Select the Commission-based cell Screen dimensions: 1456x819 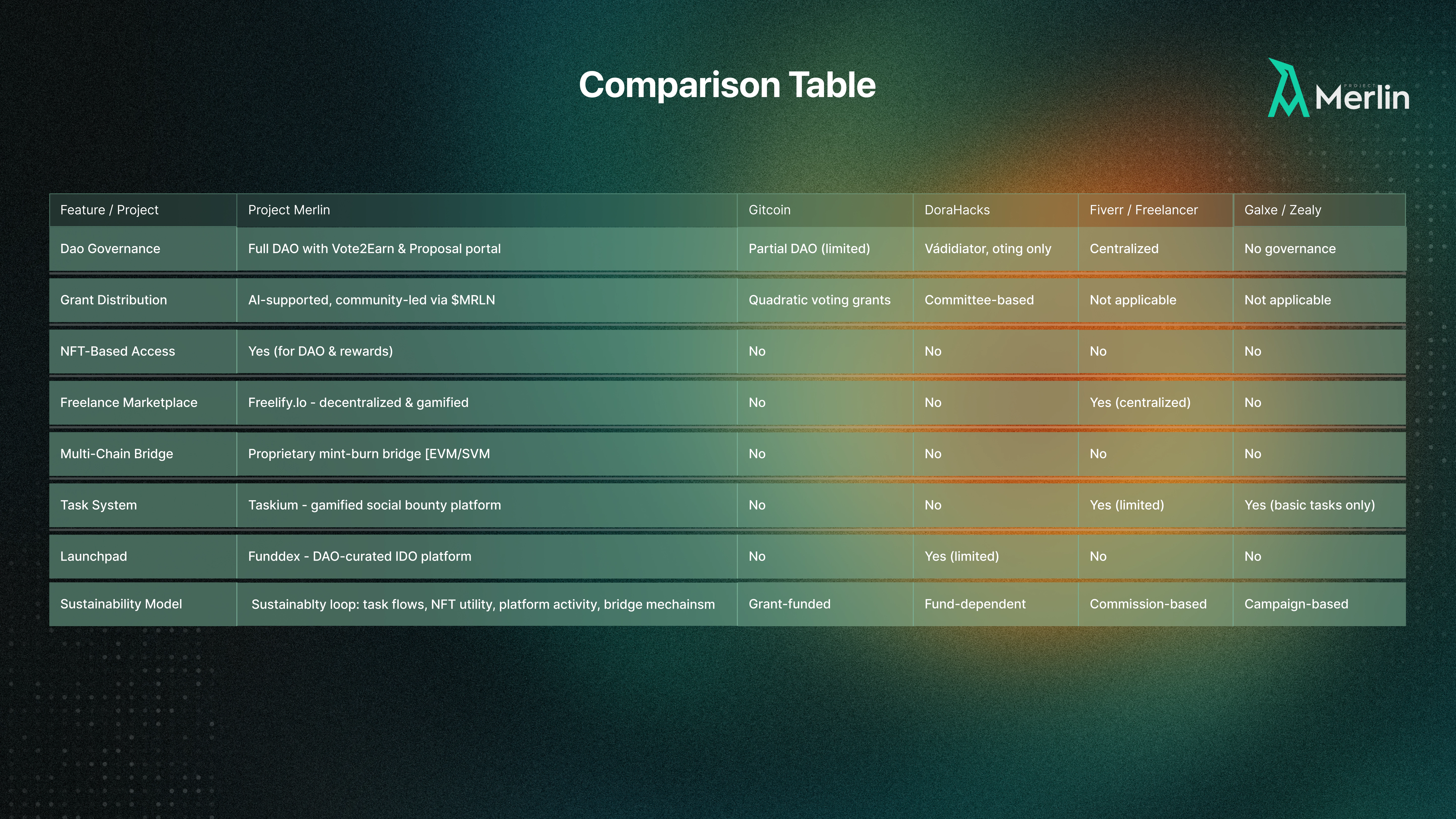click(x=1148, y=604)
